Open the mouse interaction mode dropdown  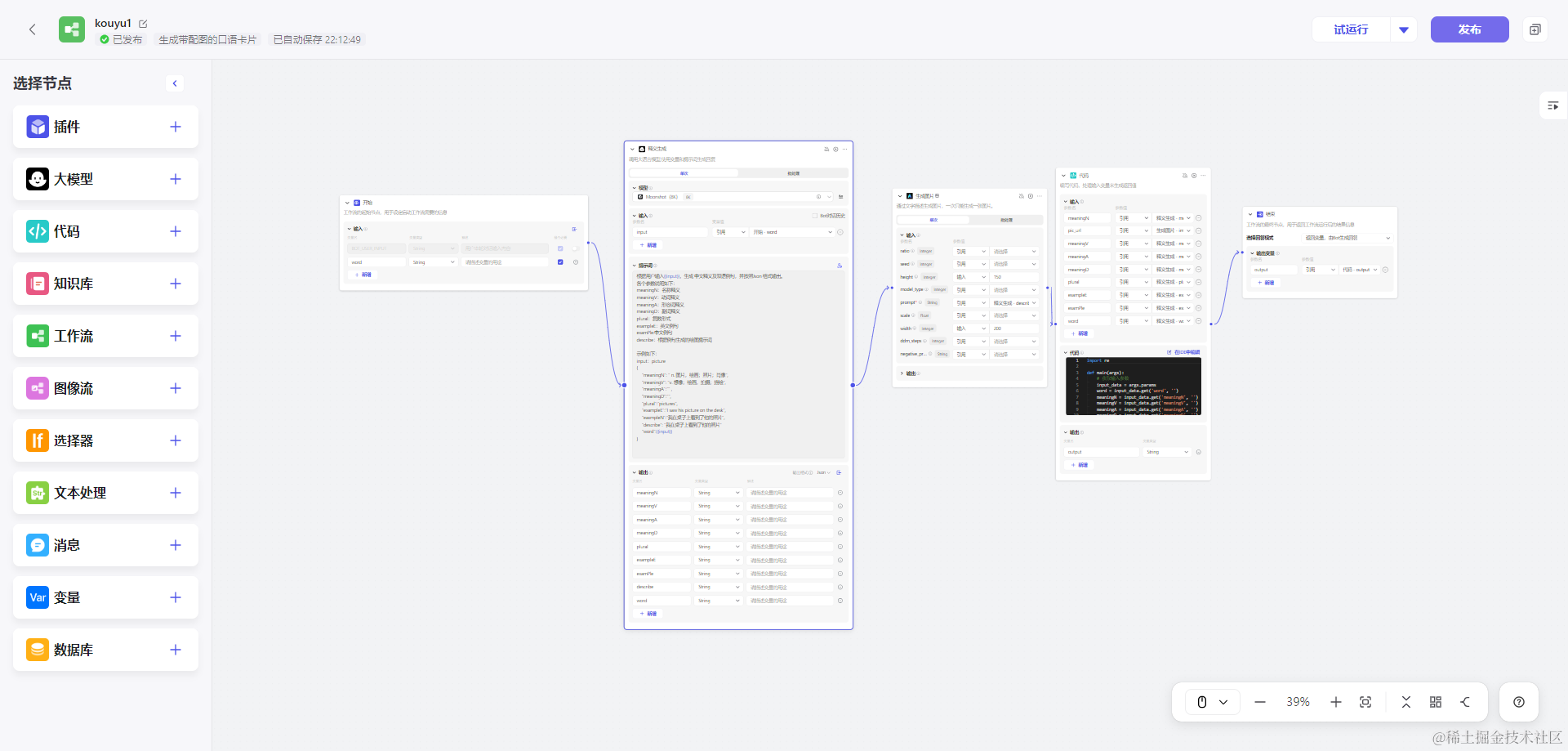(1212, 702)
